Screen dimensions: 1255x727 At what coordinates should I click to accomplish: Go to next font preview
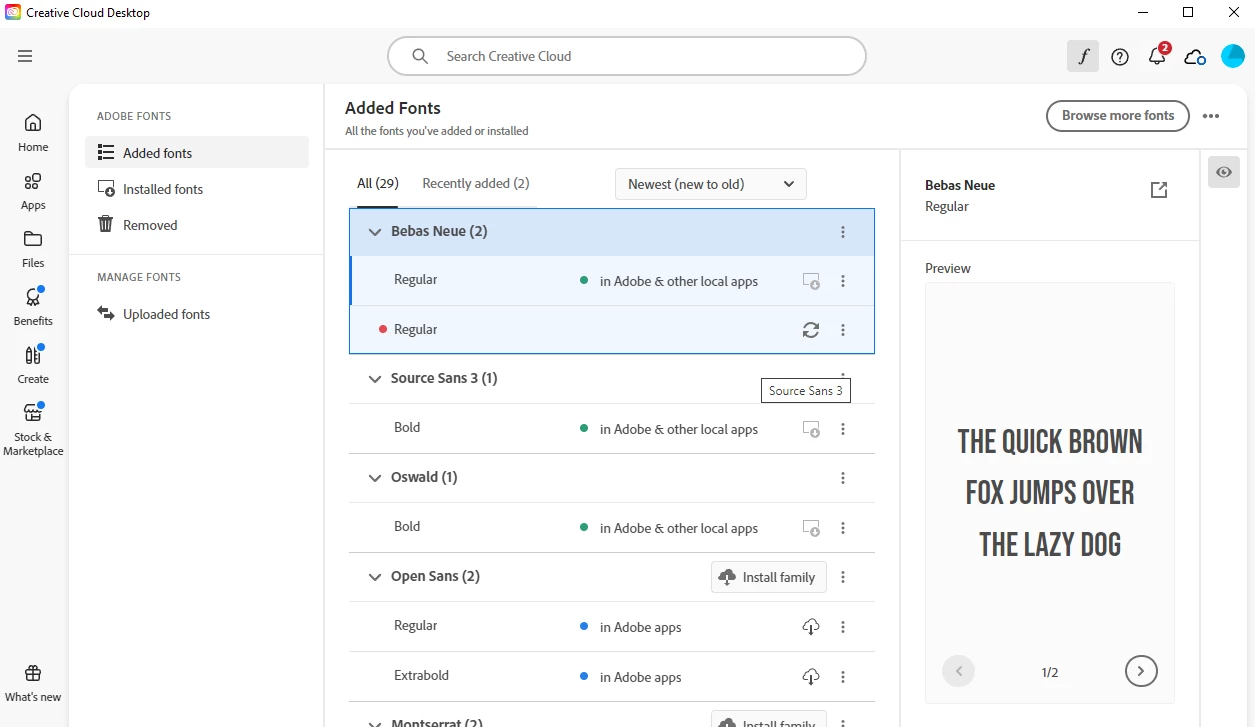1141,671
